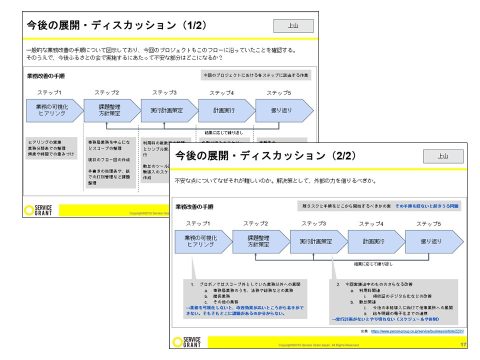This screenshot has height=360, width=480.
Task: Select the 計画実行 arrow on slide 2/2
Action: (376, 242)
